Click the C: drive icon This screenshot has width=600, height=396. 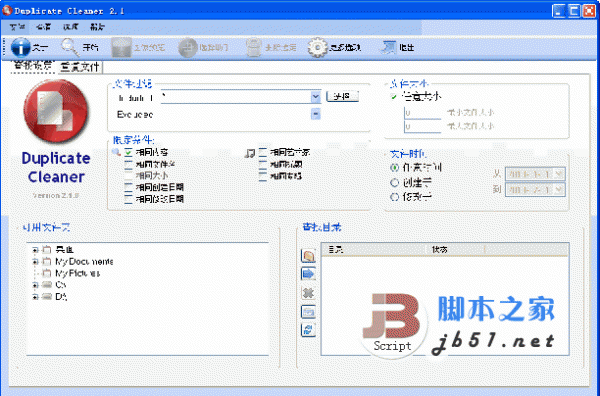[46, 285]
